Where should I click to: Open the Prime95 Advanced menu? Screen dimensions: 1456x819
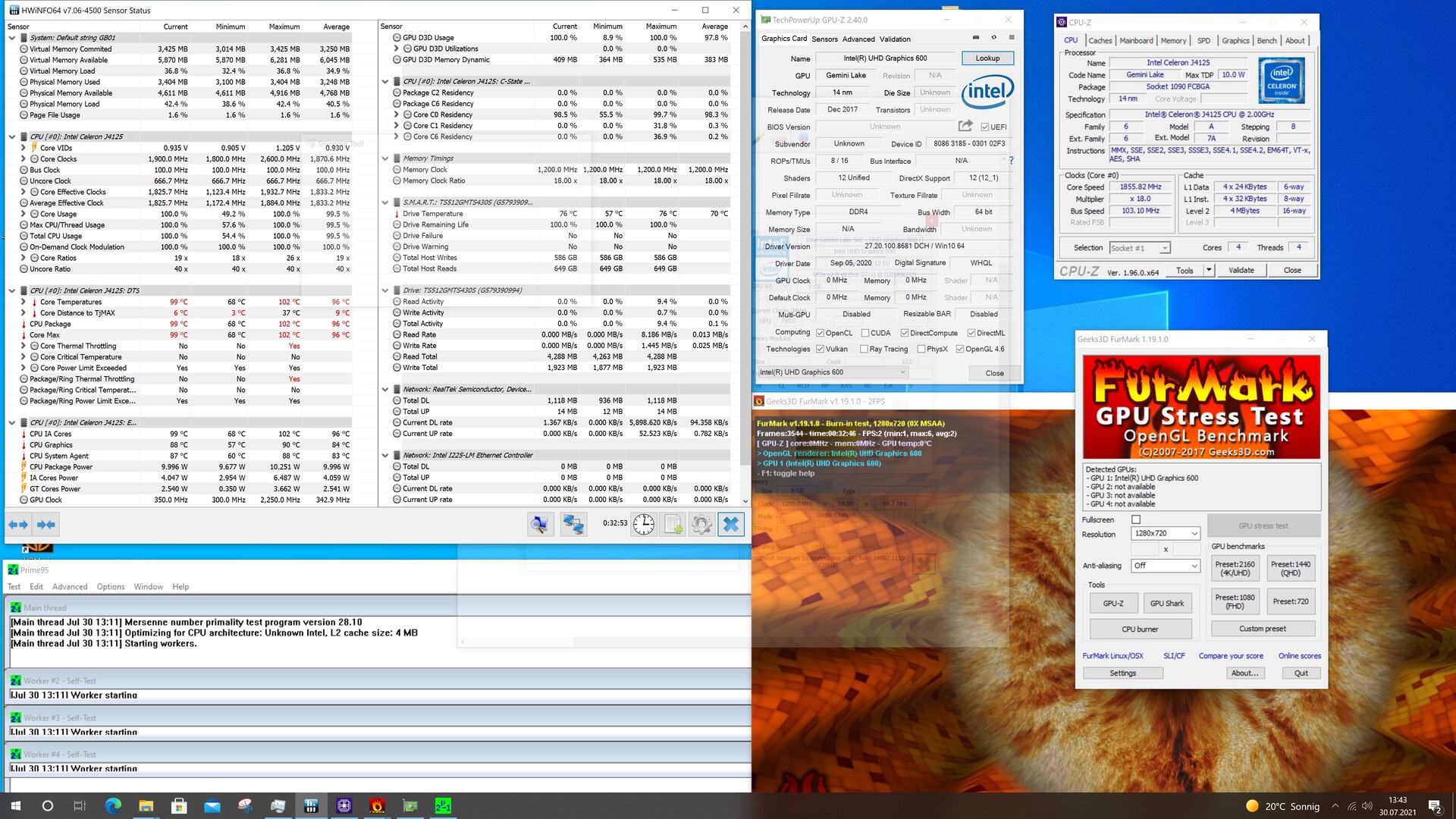tap(70, 586)
